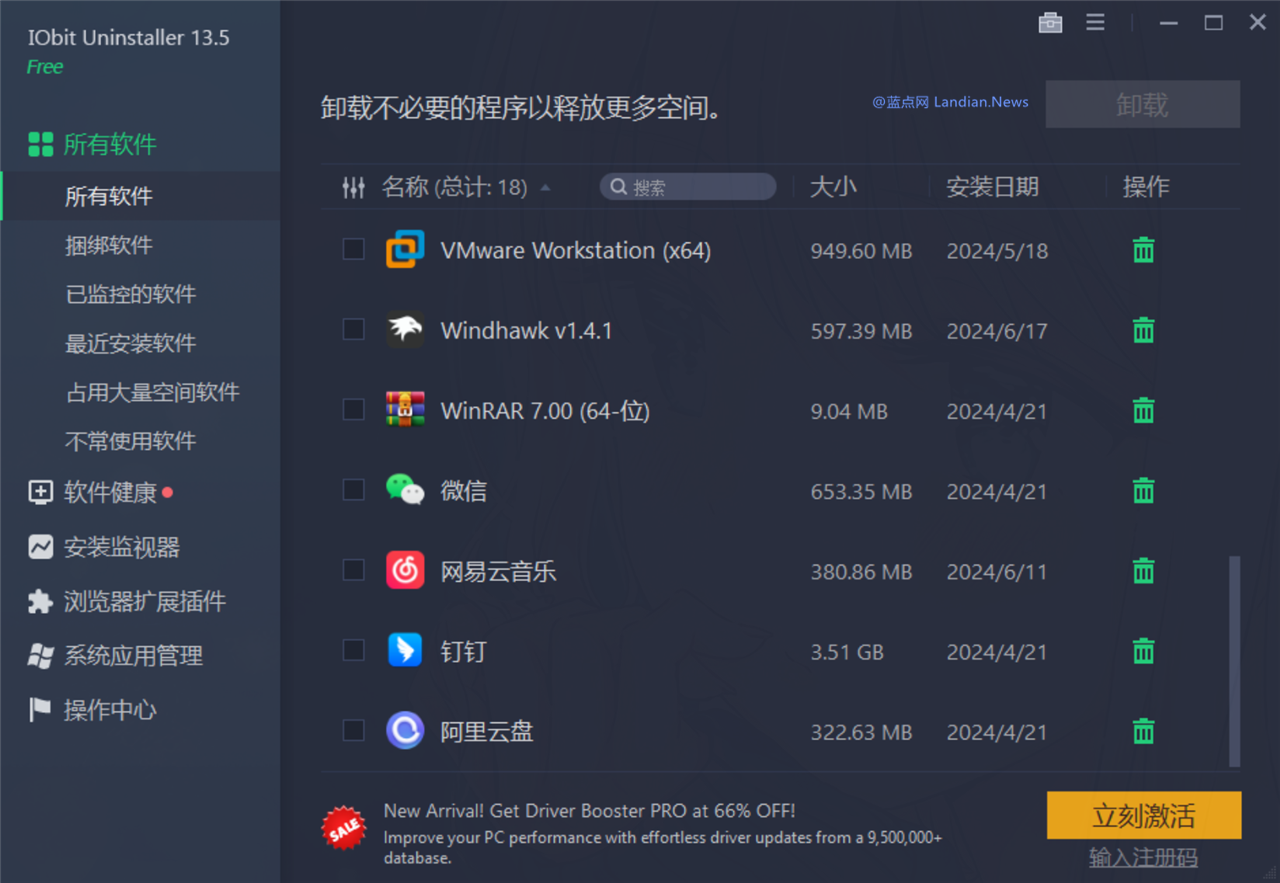Click the trash icon in the 钉钉 row
Screen dimensions: 1280x883
tap(1143, 651)
